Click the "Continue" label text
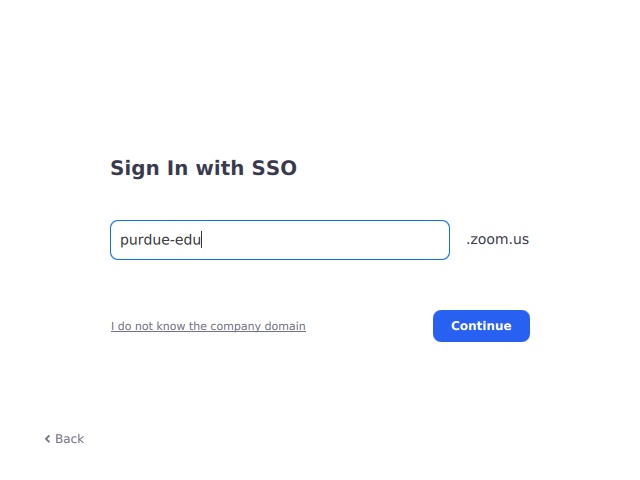The width and height of the screenshot is (640, 480). pyautogui.click(x=481, y=326)
